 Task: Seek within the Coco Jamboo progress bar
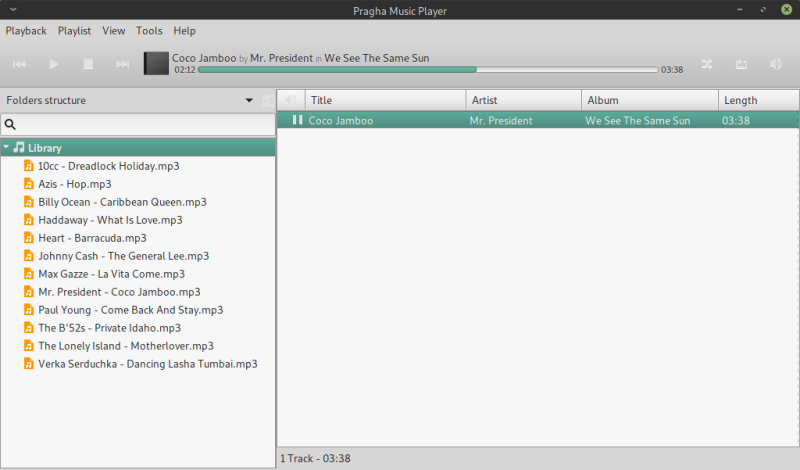point(428,69)
